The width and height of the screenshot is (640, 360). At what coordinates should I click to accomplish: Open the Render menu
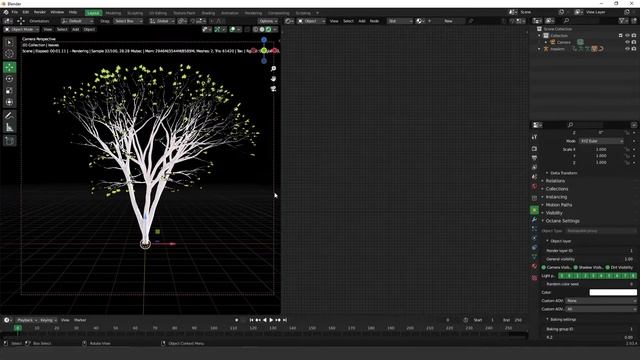pyautogui.click(x=40, y=12)
